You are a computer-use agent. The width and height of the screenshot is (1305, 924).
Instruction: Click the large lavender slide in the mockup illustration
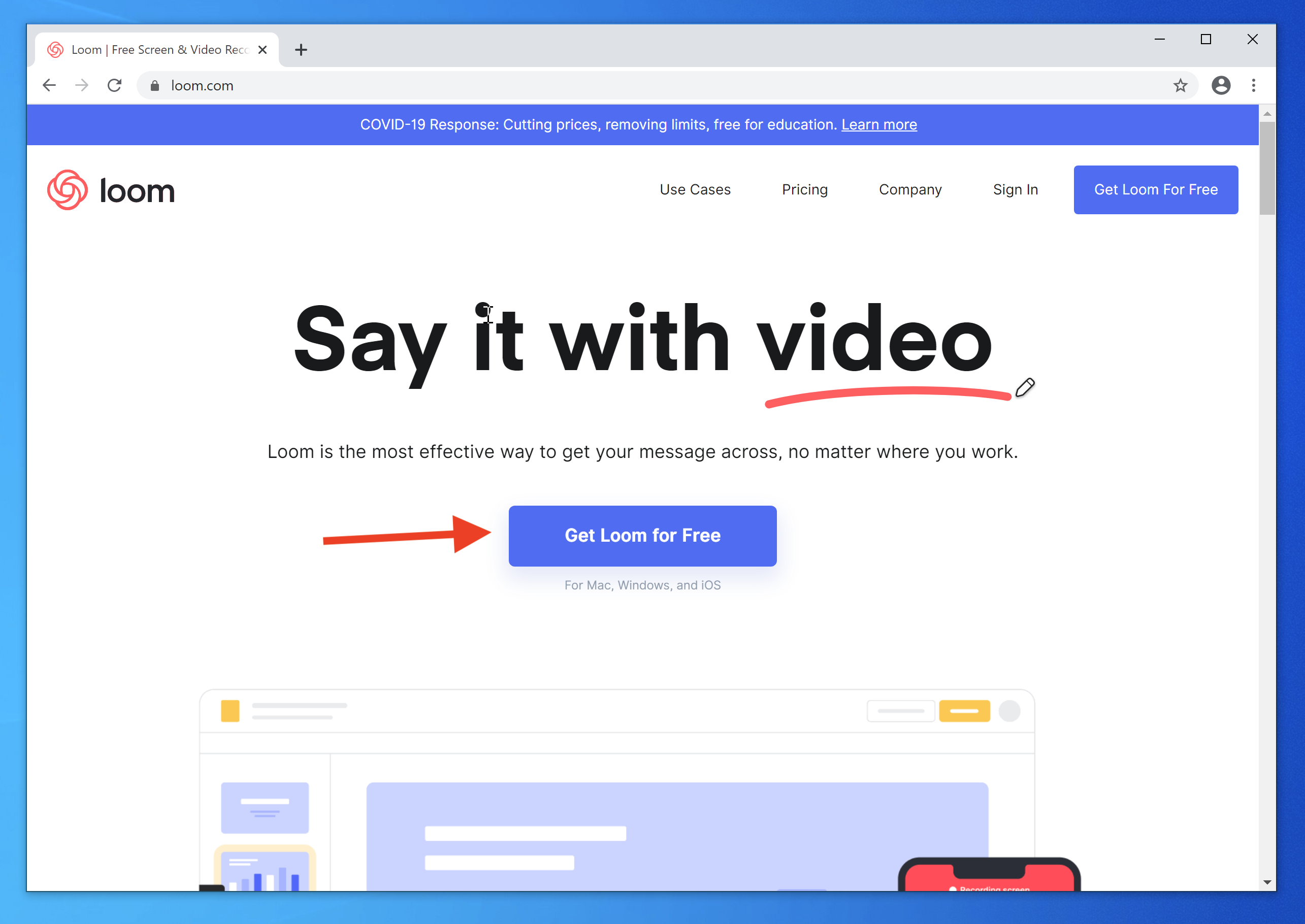click(x=677, y=836)
